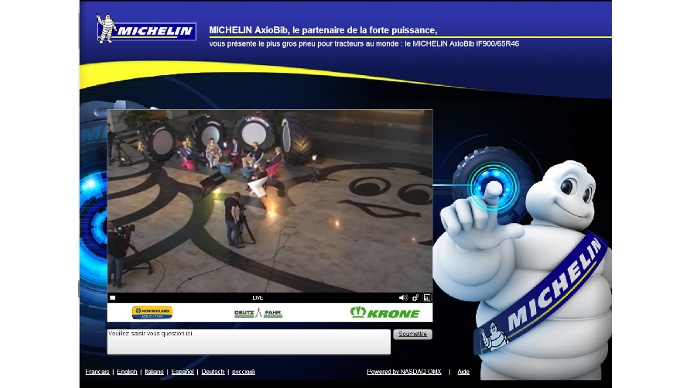Focus the question input text box

pos(249,341)
